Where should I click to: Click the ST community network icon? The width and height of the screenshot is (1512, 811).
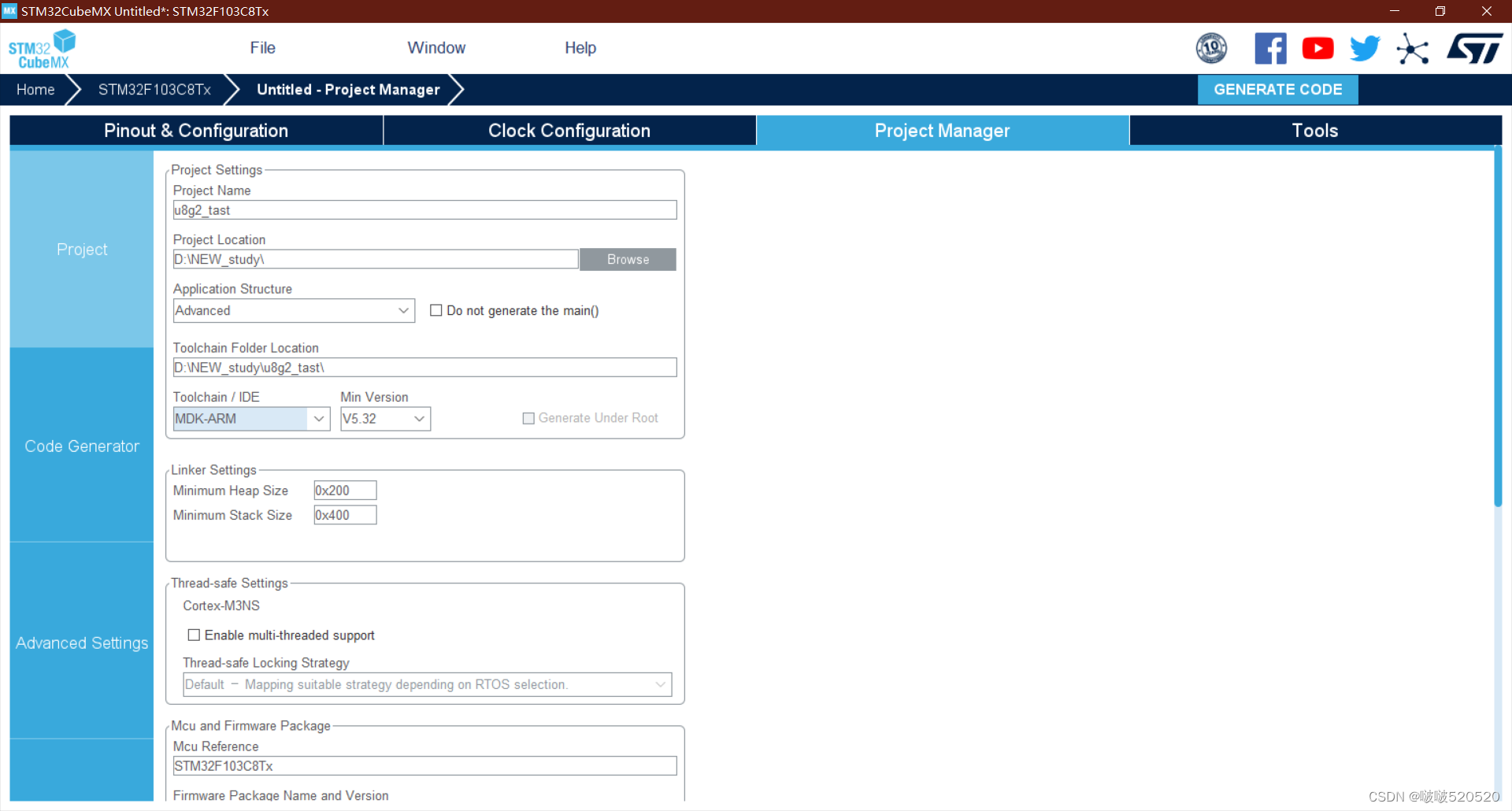point(1413,49)
